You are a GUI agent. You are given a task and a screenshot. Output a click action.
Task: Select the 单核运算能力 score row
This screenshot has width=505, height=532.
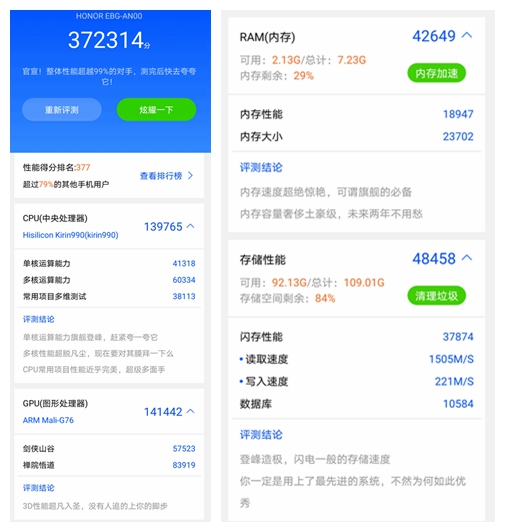(x=109, y=263)
